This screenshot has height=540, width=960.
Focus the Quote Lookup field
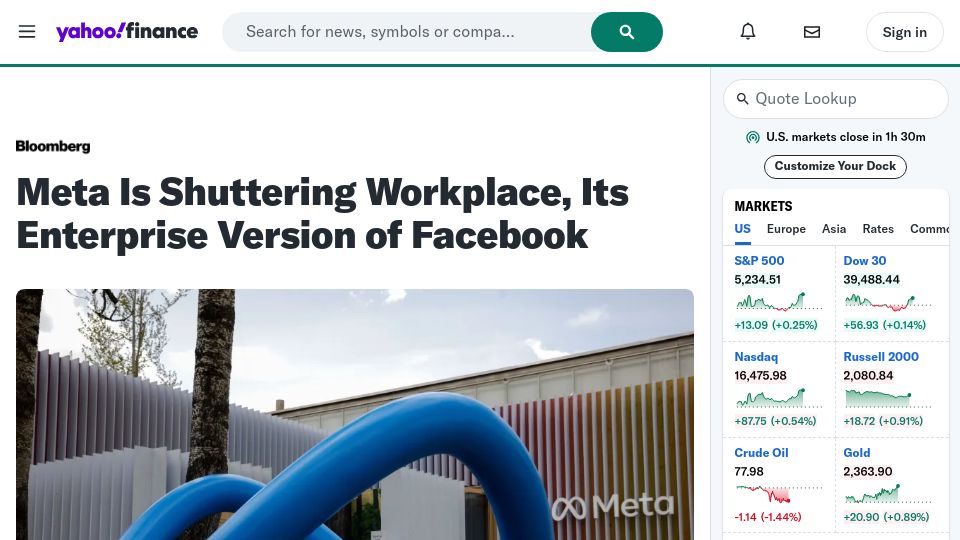coord(836,99)
